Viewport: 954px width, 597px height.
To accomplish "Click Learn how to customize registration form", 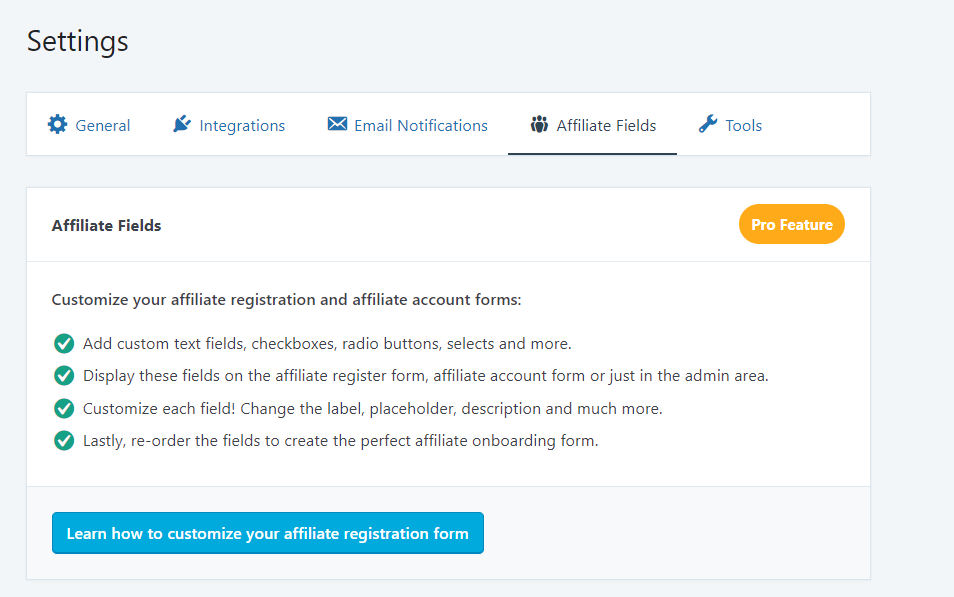I will click(268, 533).
